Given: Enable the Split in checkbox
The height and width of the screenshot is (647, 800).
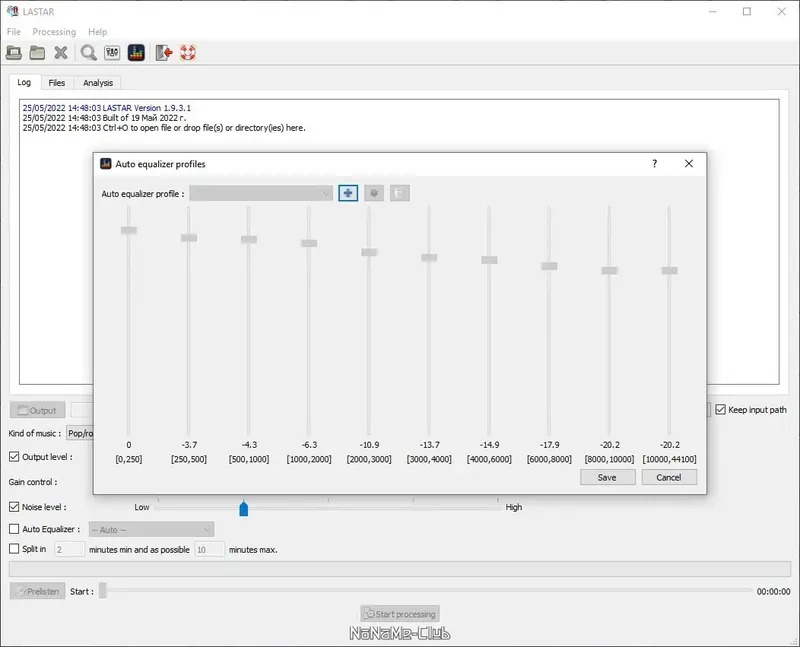Looking at the screenshot, I should click(x=14, y=549).
